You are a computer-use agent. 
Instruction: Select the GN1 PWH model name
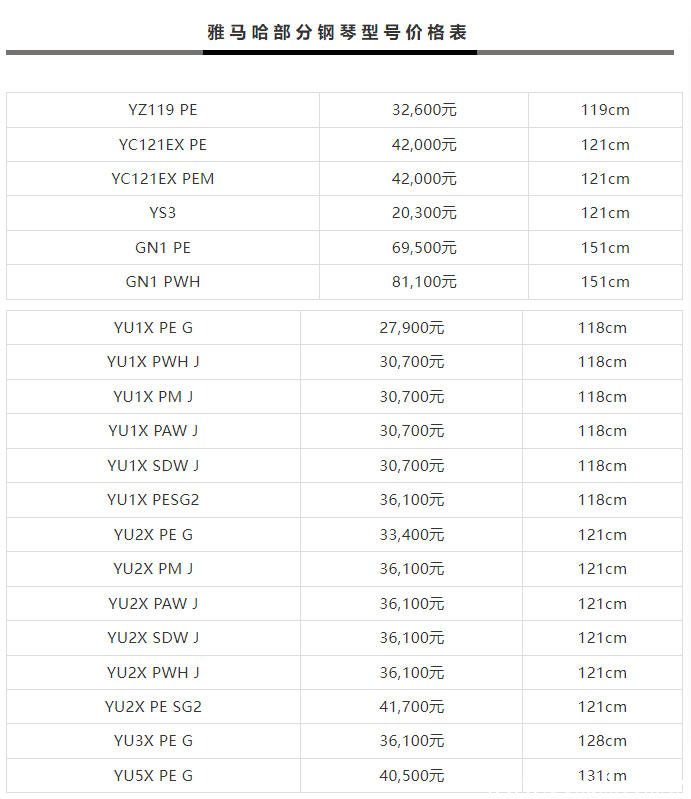[163, 282]
